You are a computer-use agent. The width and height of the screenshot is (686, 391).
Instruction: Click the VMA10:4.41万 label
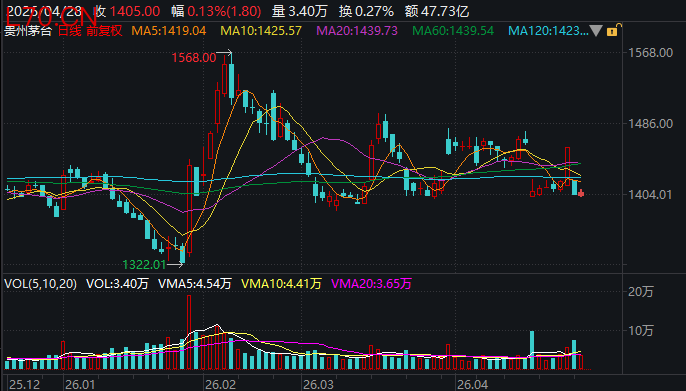(281, 284)
